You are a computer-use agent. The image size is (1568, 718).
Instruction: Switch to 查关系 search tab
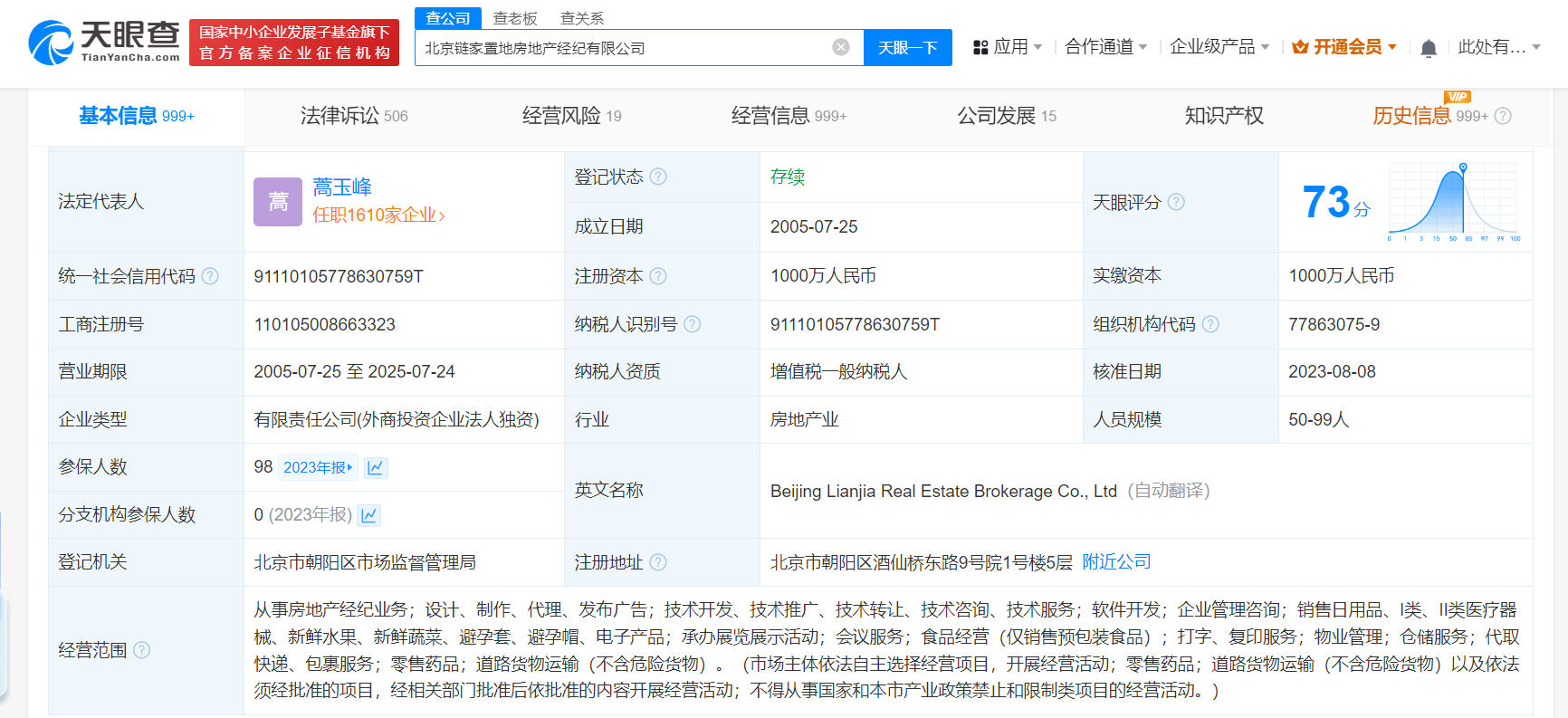tap(582, 18)
